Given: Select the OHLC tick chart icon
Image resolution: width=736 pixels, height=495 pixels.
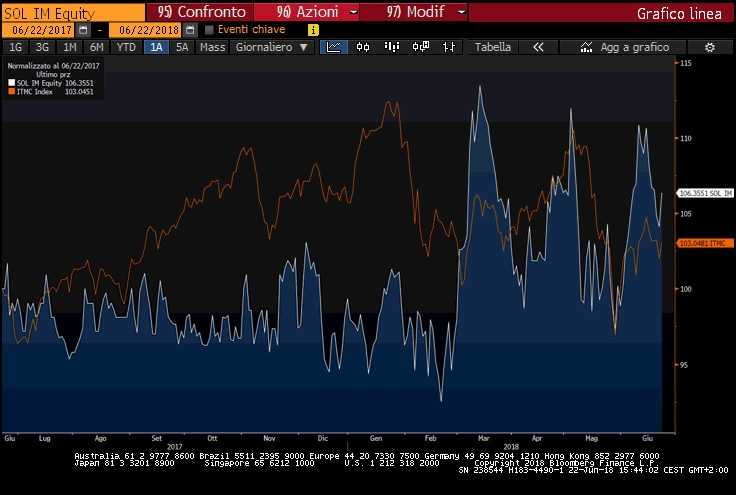Looking at the screenshot, I should [449, 47].
